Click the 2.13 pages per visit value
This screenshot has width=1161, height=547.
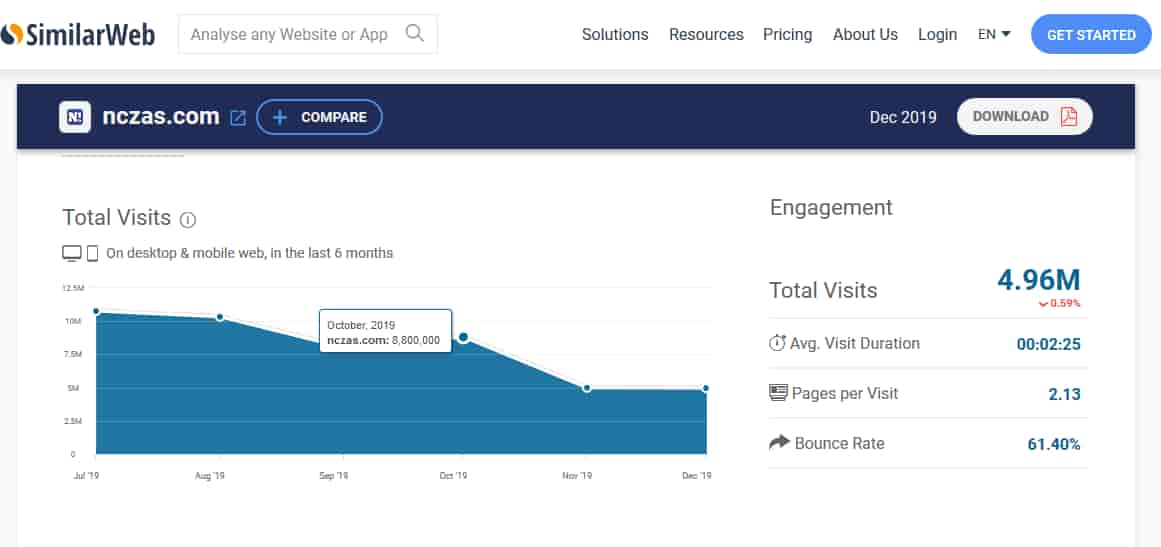tap(1064, 394)
